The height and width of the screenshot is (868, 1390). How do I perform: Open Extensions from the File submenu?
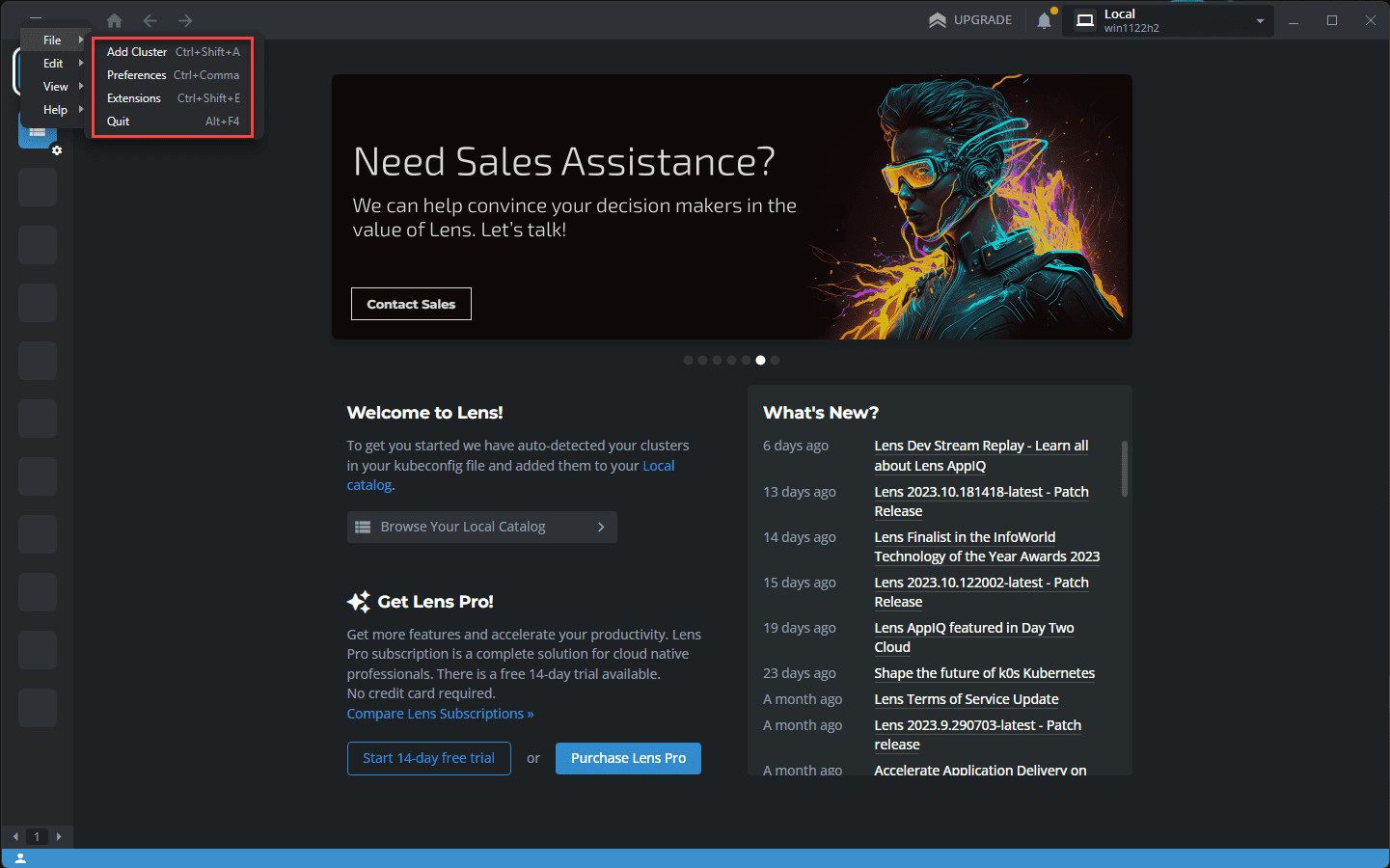174,98
